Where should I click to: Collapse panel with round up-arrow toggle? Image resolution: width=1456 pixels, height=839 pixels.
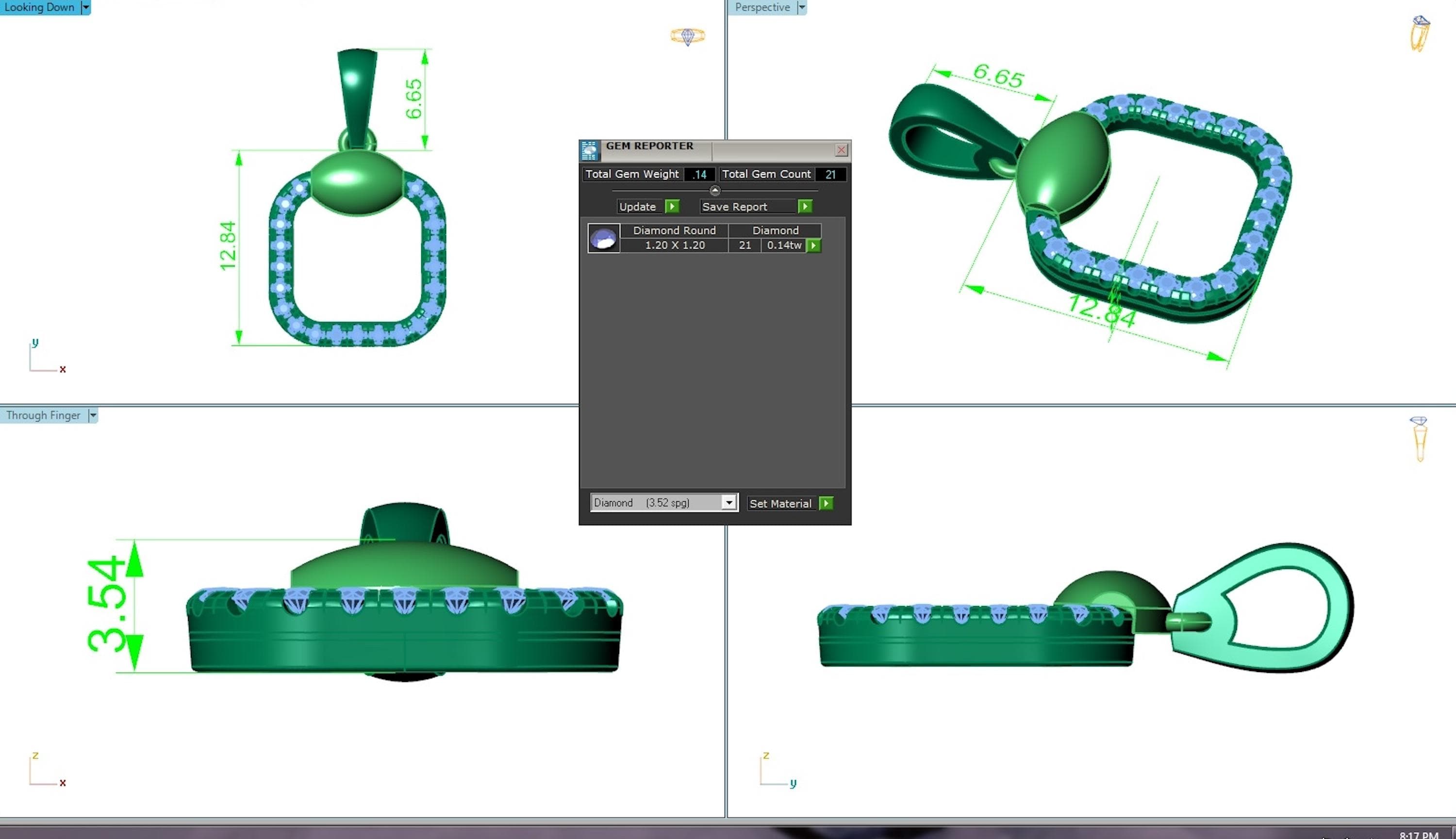pos(714,190)
